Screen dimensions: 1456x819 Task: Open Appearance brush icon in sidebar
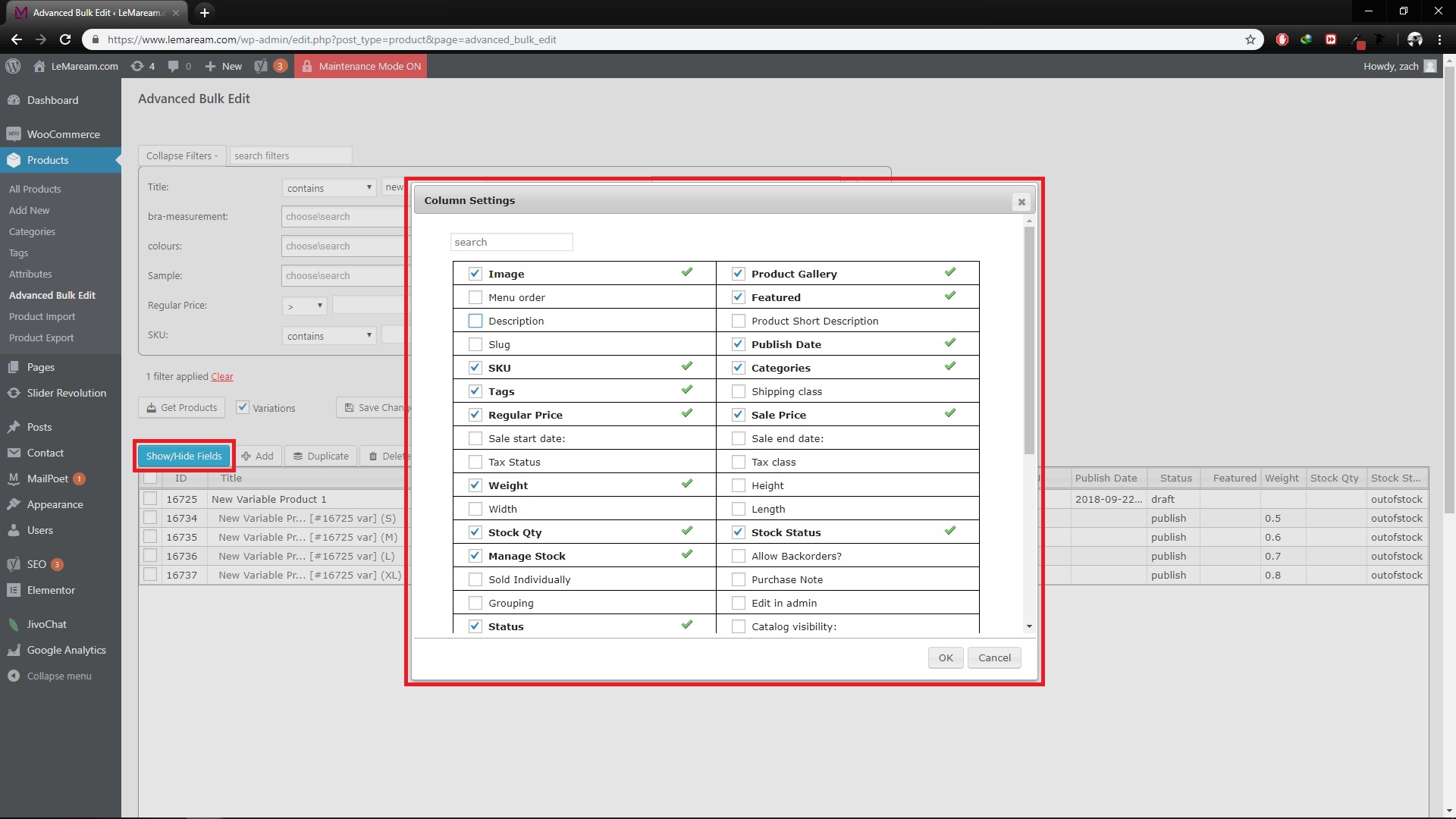point(14,504)
